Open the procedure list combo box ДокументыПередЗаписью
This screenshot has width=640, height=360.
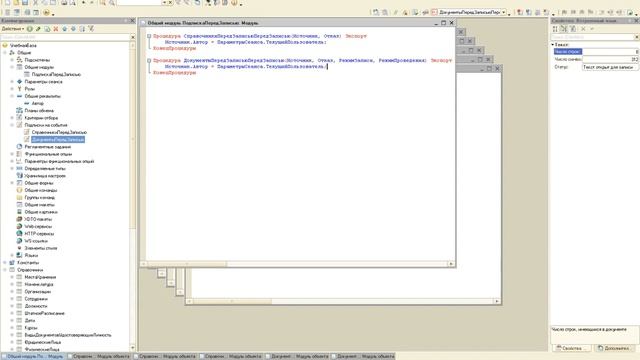coord(503,13)
